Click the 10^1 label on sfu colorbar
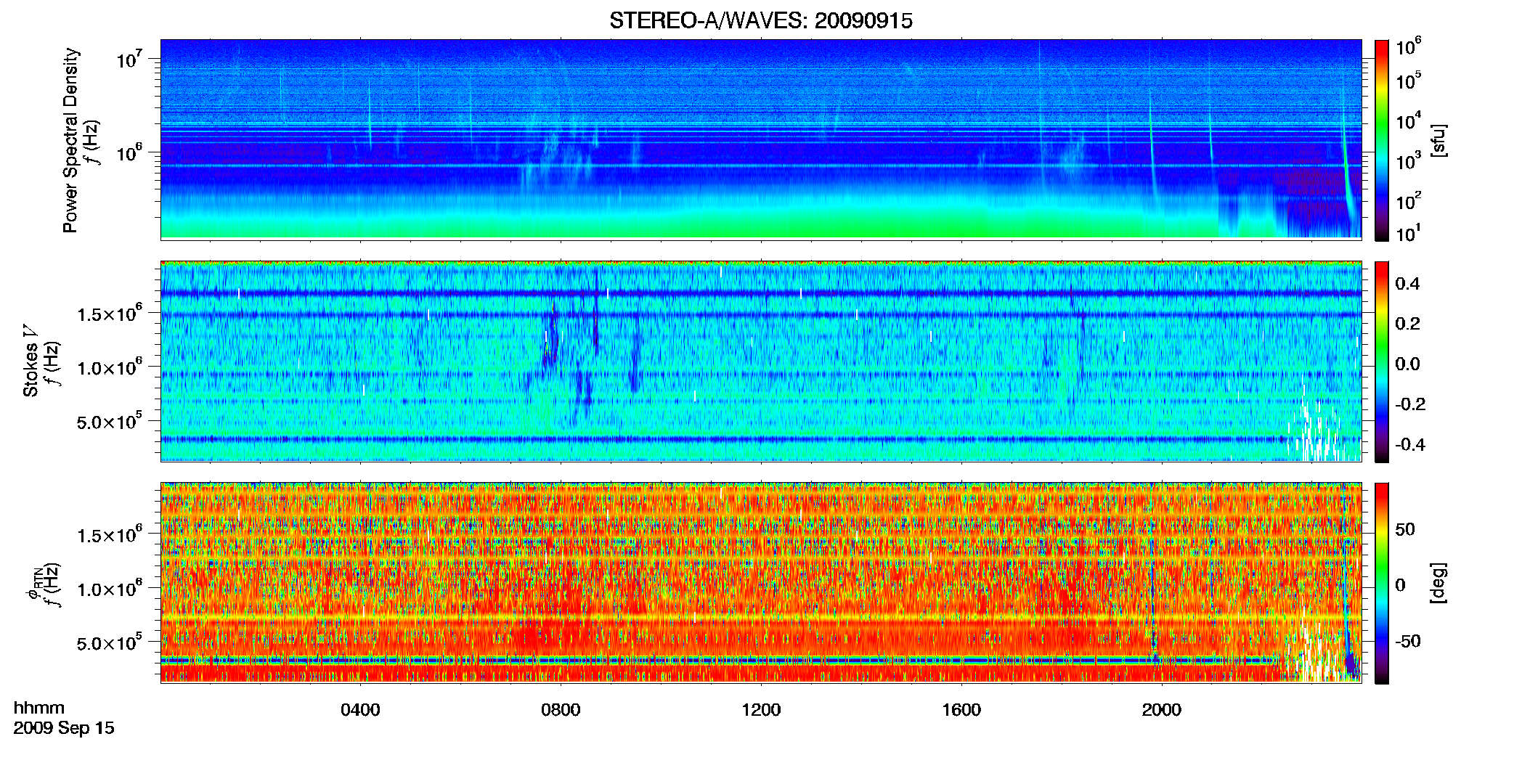Screen dimensions: 1522x784 coord(1408,234)
